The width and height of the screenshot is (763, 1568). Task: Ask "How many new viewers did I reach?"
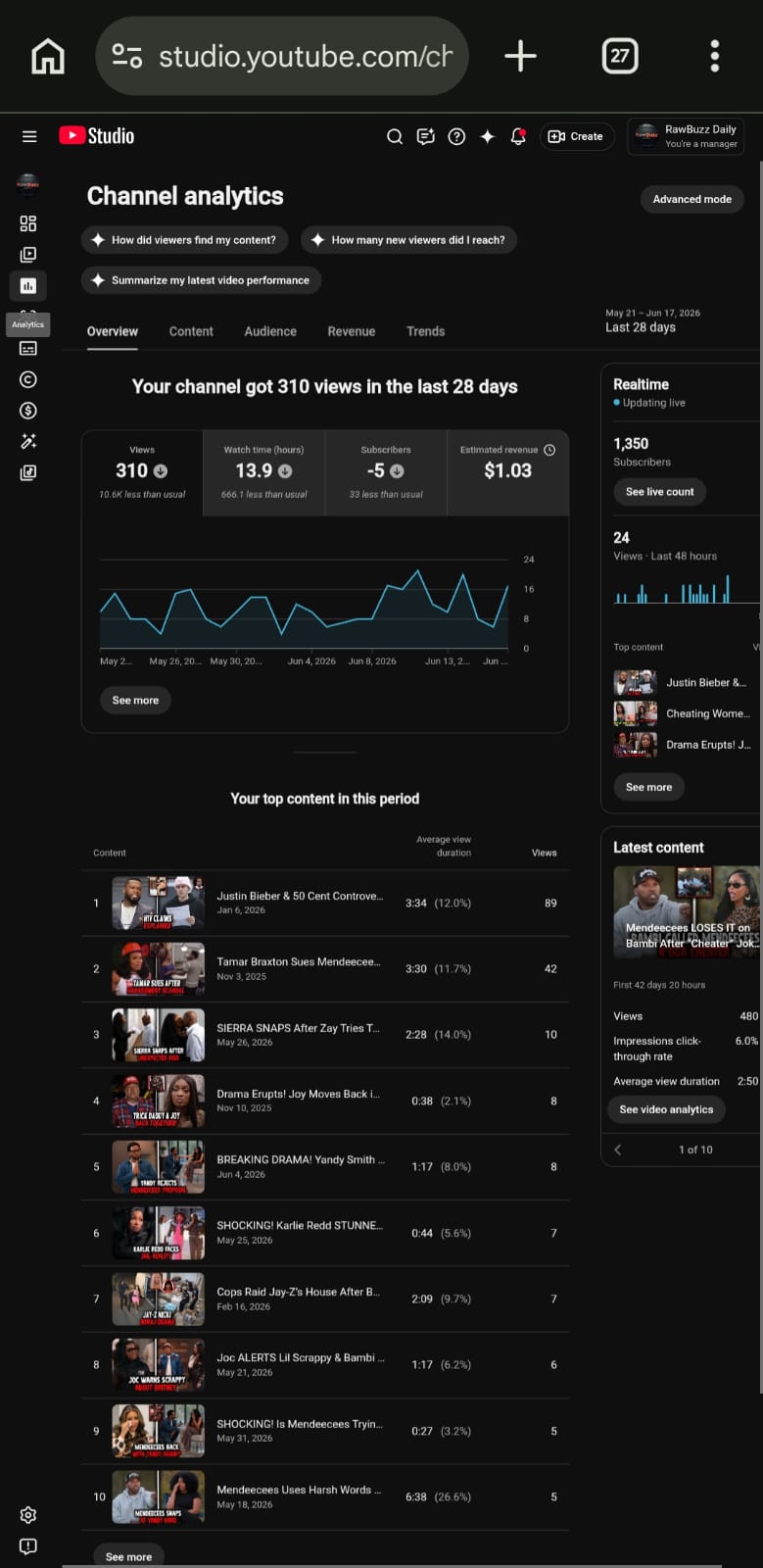[x=409, y=240]
